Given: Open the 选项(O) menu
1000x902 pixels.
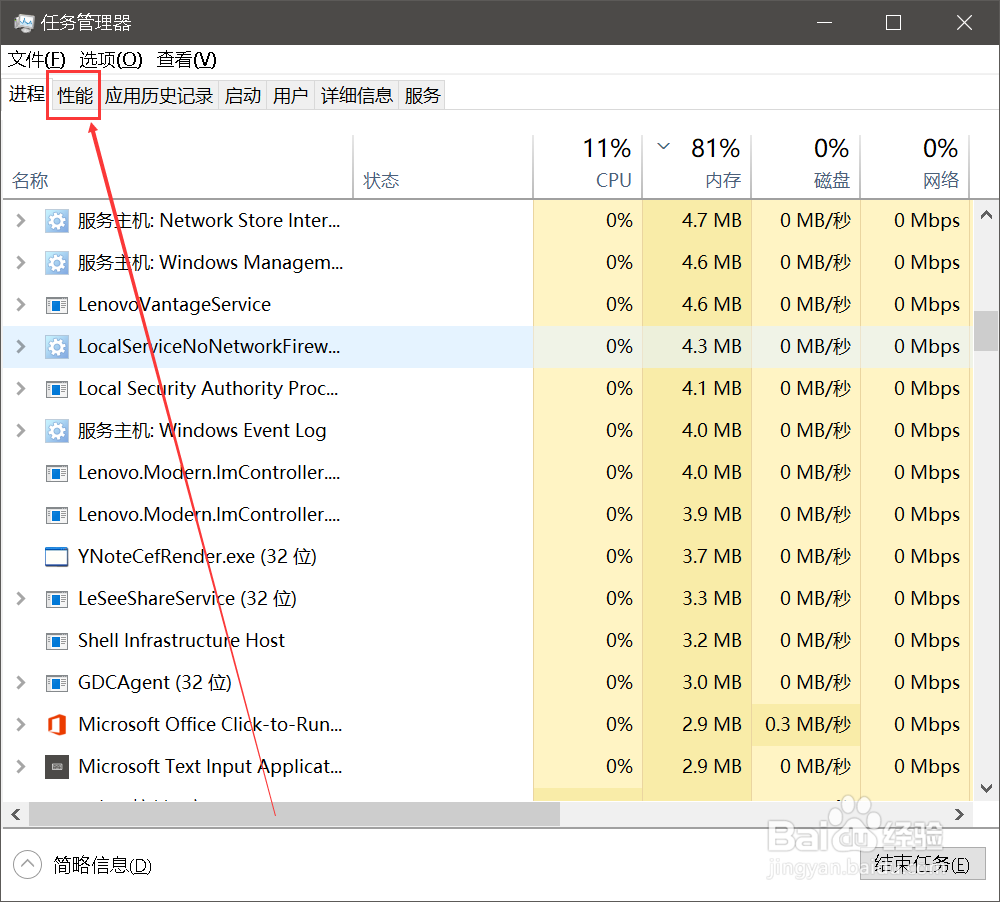Looking at the screenshot, I should click(x=110, y=60).
